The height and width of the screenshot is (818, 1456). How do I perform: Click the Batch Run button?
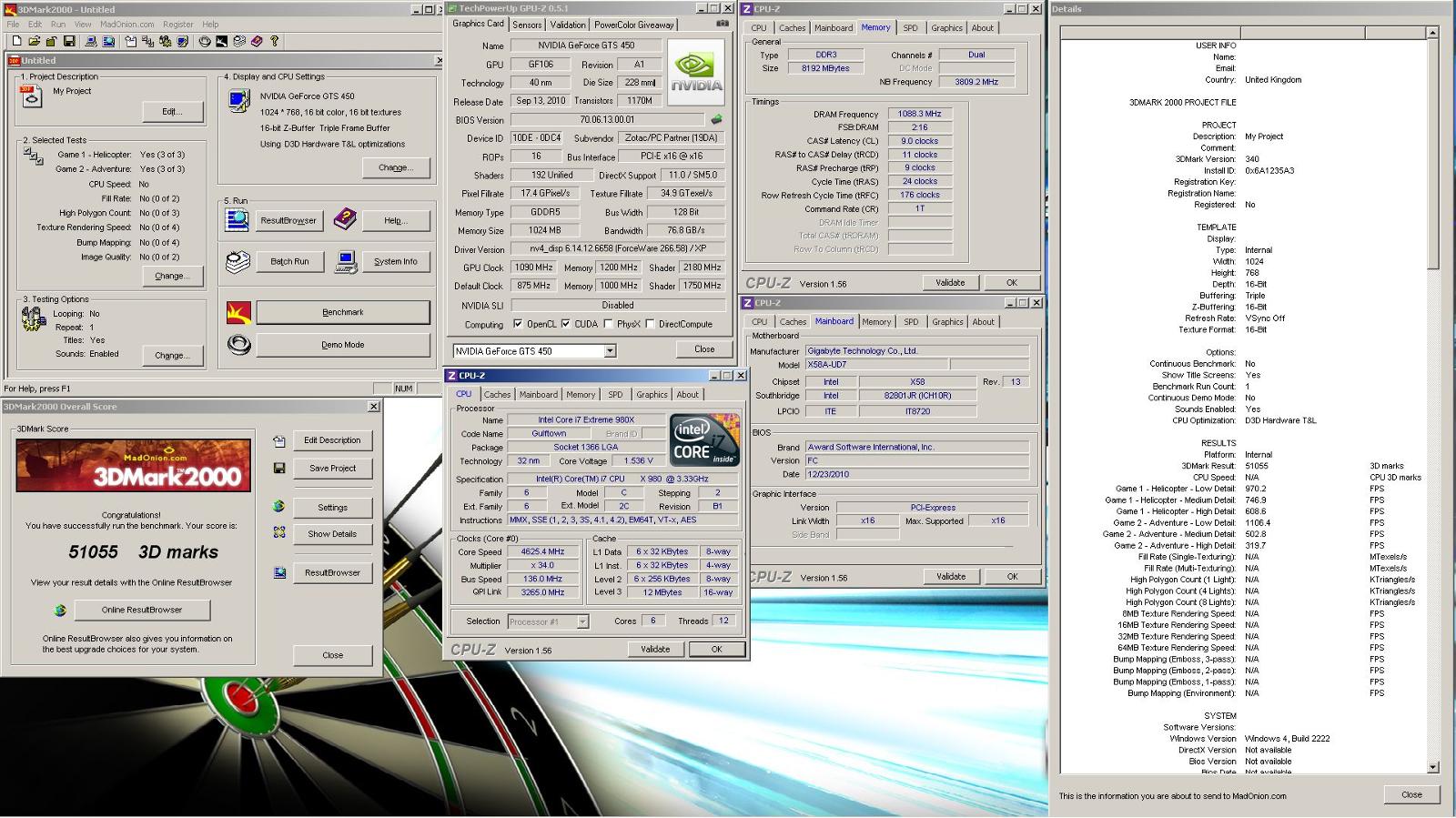point(289,261)
